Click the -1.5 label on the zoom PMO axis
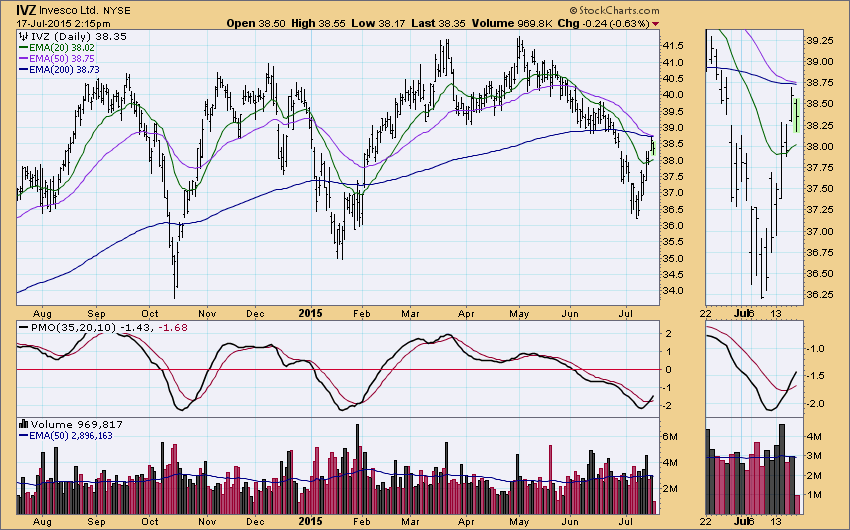This screenshot has width=850, height=530. pyautogui.click(x=816, y=376)
